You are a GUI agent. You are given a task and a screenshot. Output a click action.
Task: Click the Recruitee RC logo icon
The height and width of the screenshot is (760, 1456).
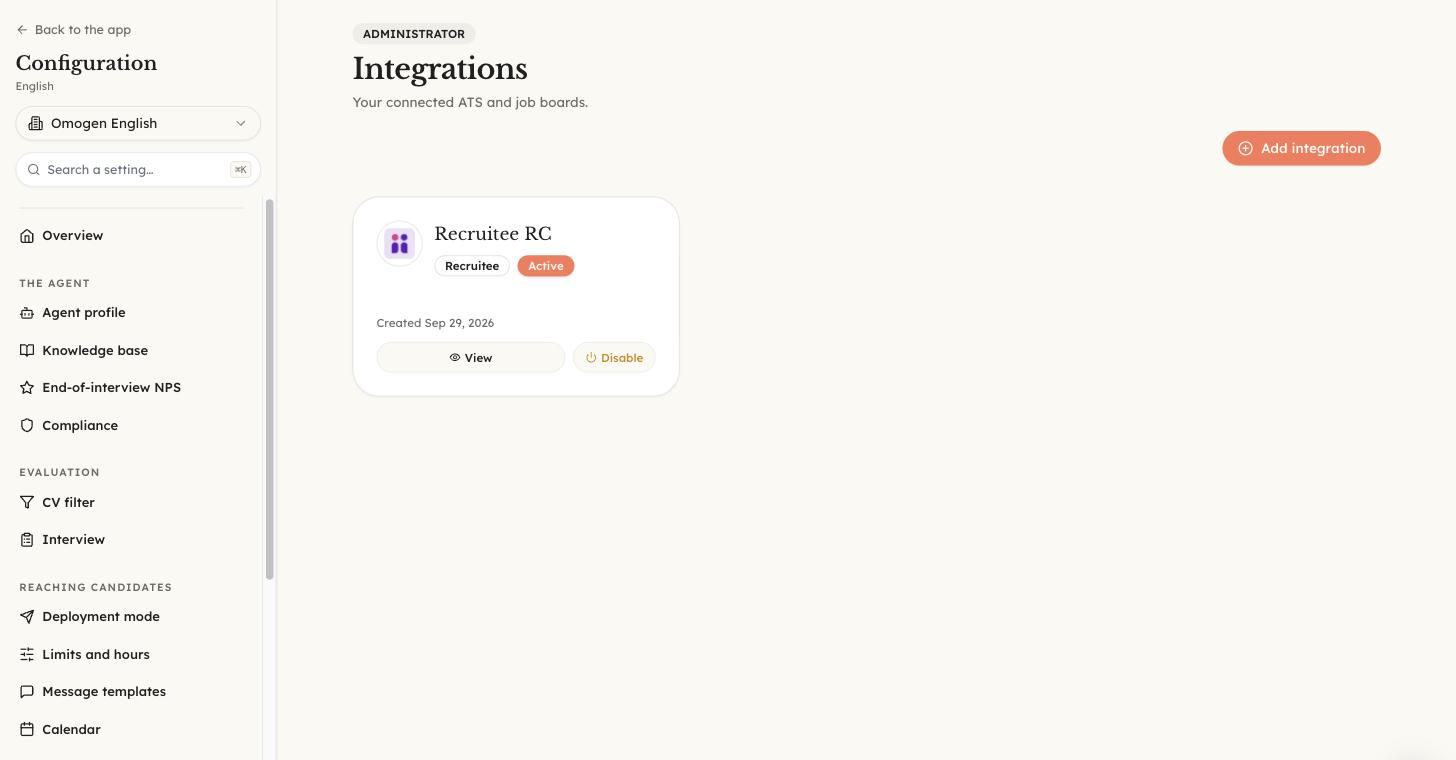click(x=399, y=243)
